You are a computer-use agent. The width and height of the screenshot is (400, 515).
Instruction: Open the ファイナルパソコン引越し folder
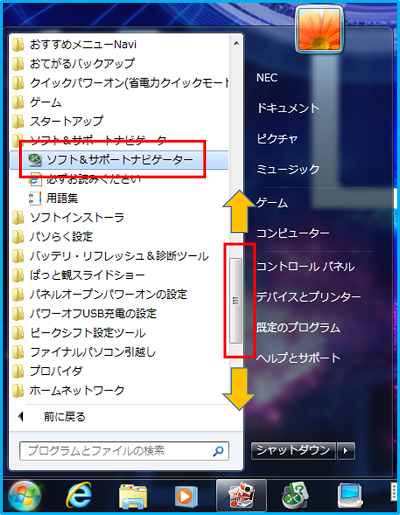[85, 352]
